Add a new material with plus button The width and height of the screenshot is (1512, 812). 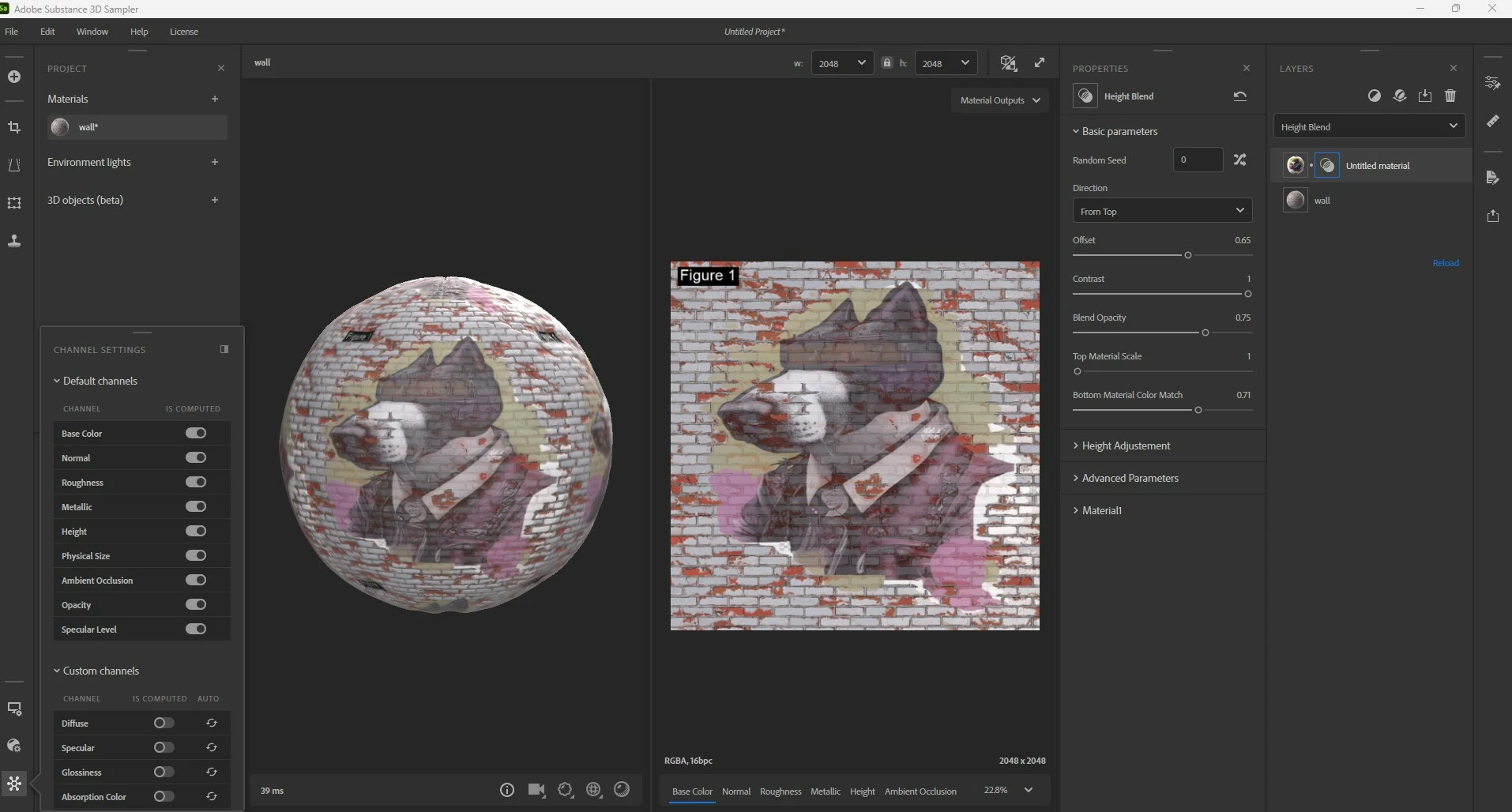[215, 99]
